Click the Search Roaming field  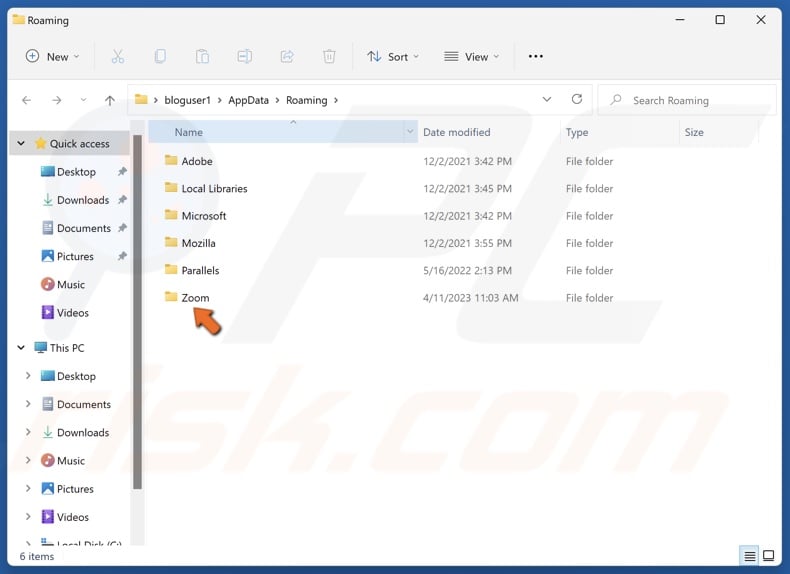(x=687, y=100)
